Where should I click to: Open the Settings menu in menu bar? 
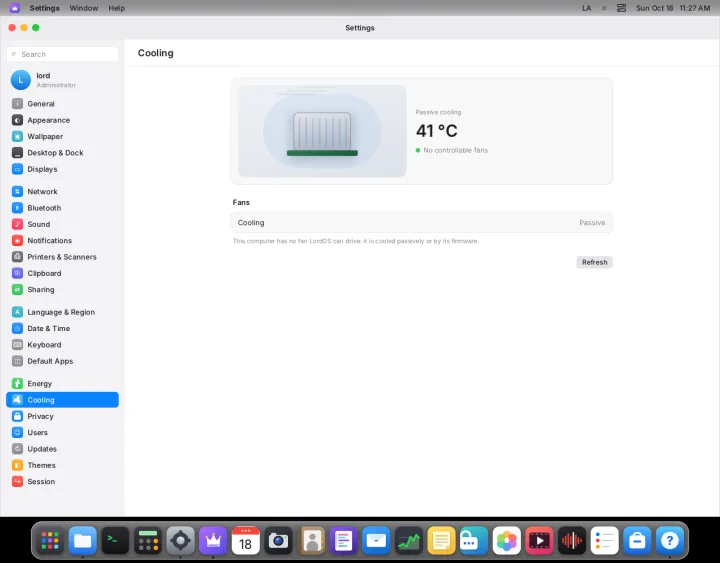(45, 8)
